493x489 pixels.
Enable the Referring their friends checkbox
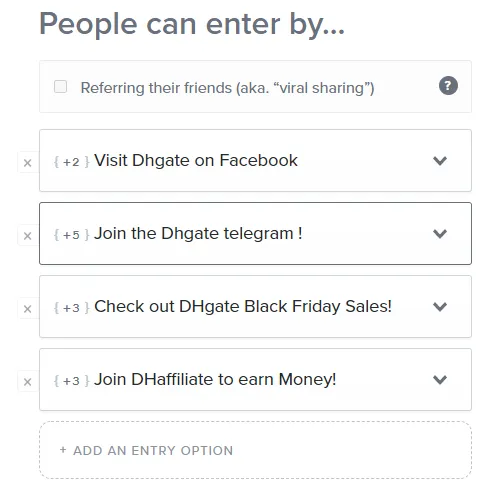[x=60, y=87]
